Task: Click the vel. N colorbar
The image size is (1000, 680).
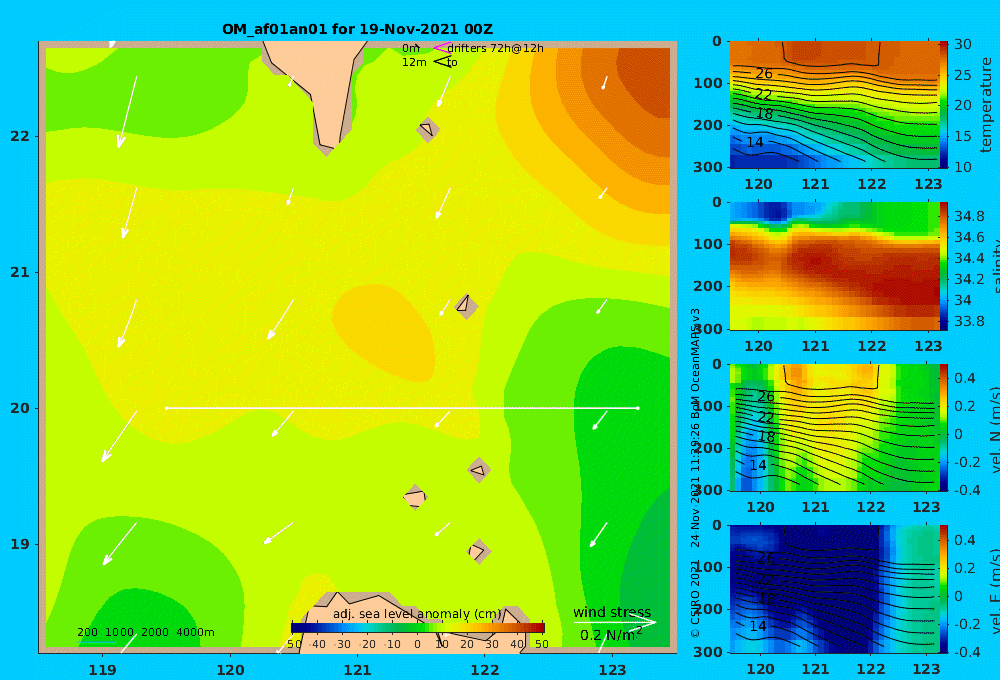Action: pyautogui.click(x=943, y=427)
